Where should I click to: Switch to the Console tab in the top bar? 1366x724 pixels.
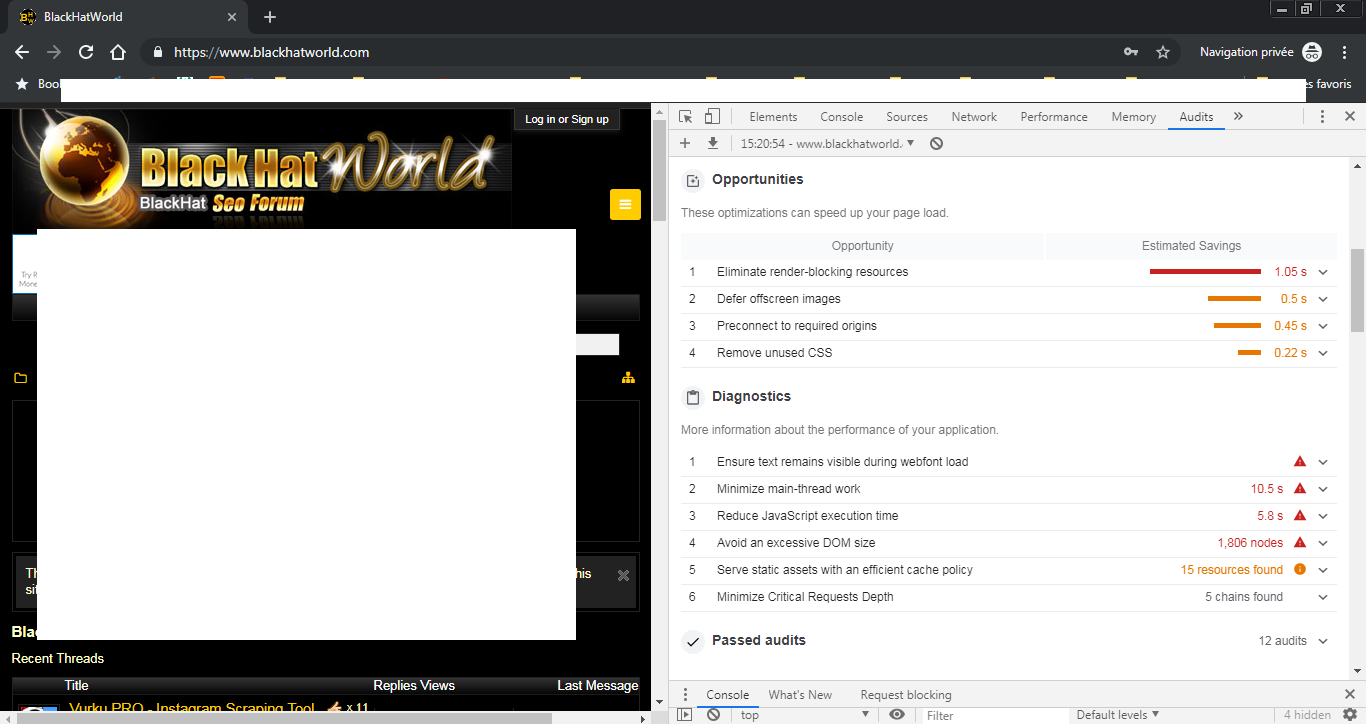(x=841, y=117)
